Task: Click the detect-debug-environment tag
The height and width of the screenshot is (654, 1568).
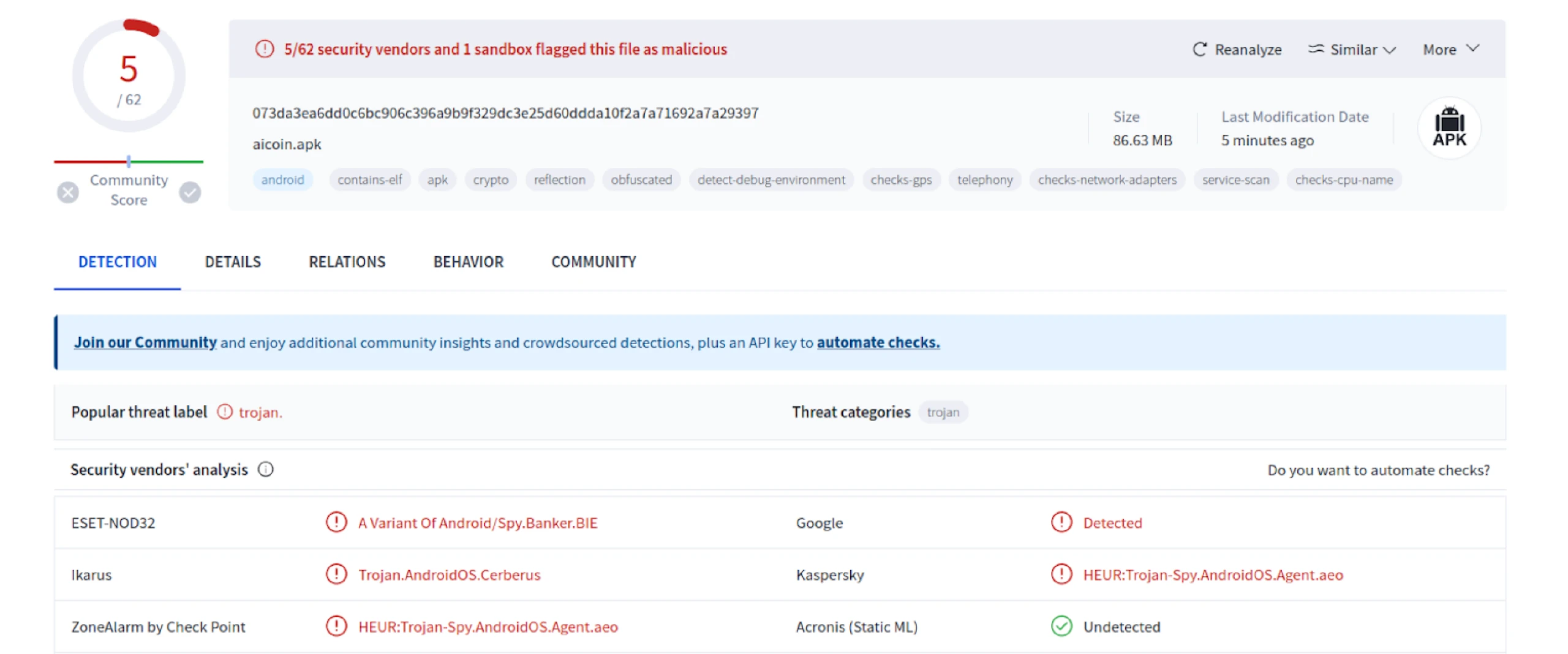Action: [x=771, y=180]
